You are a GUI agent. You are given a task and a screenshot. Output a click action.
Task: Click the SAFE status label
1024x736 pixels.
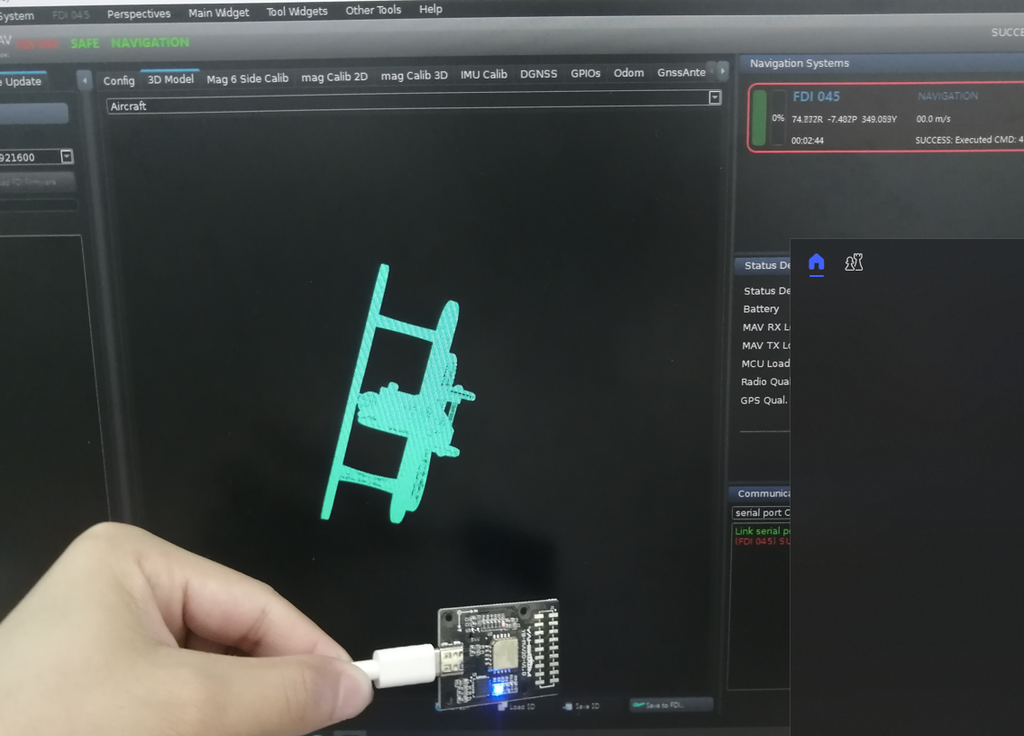coord(85,44)
